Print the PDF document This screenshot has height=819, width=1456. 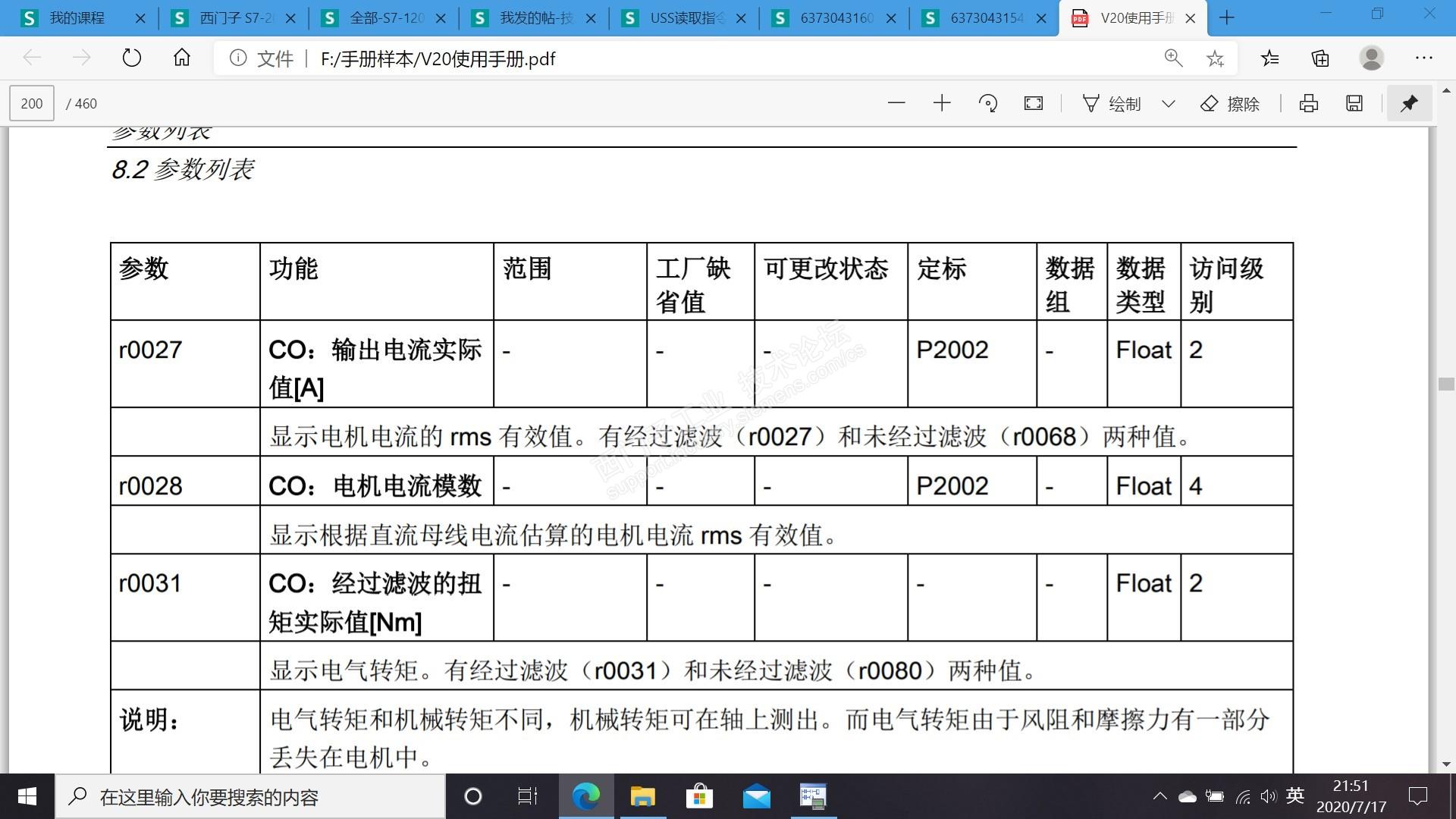[1309, 103]
